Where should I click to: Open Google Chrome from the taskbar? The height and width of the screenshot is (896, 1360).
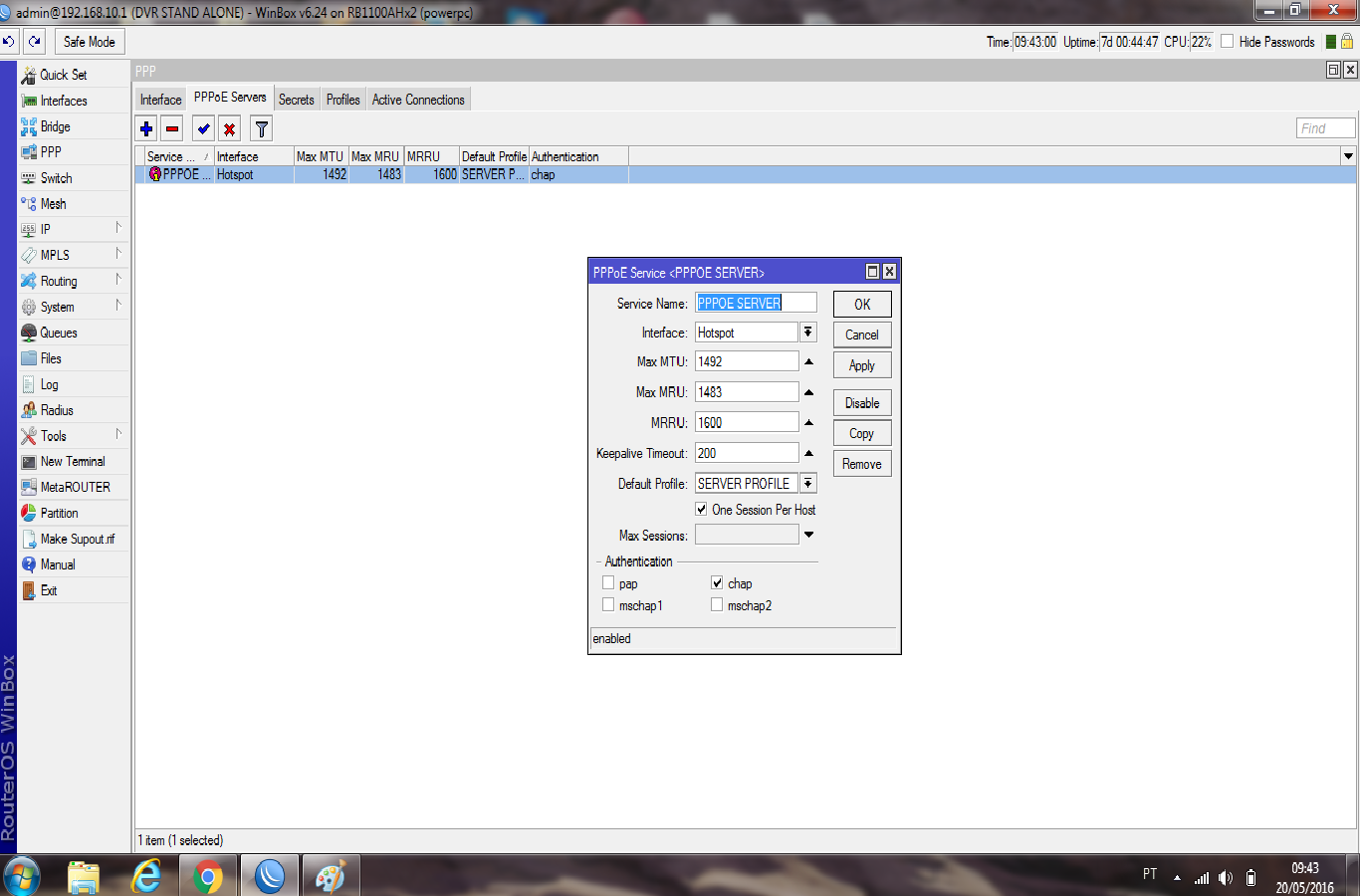(x=208, y=876)
